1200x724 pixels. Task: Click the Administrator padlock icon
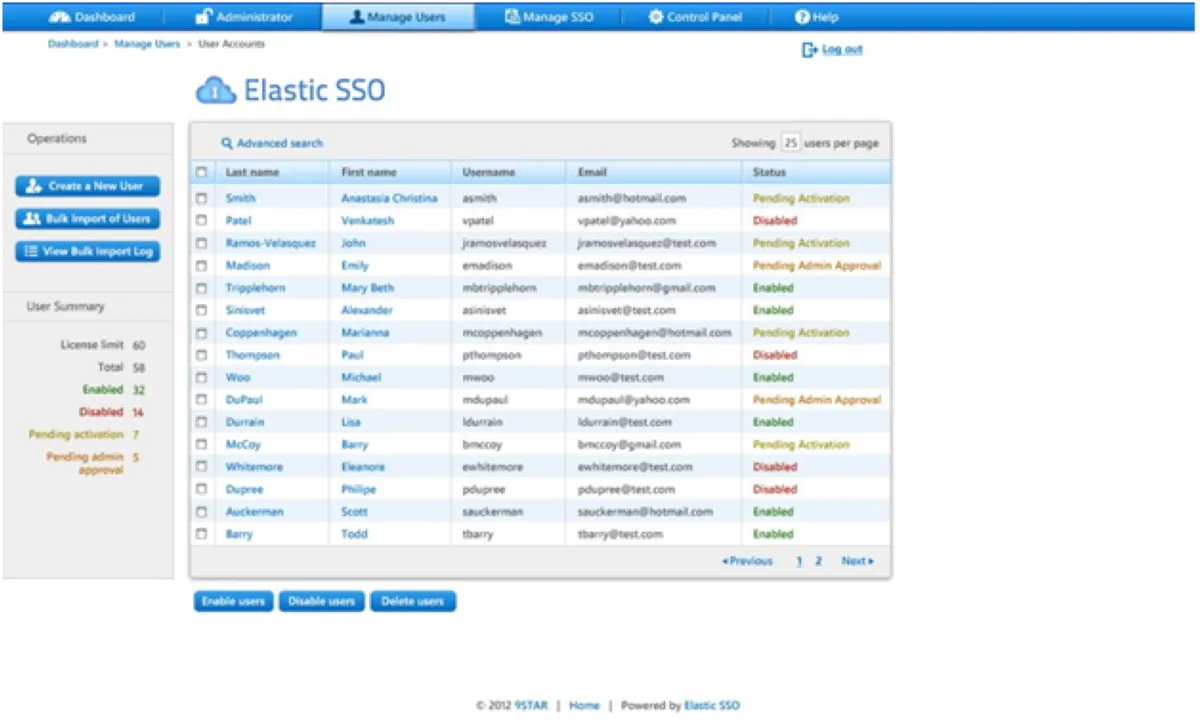(x=203, y=17)
